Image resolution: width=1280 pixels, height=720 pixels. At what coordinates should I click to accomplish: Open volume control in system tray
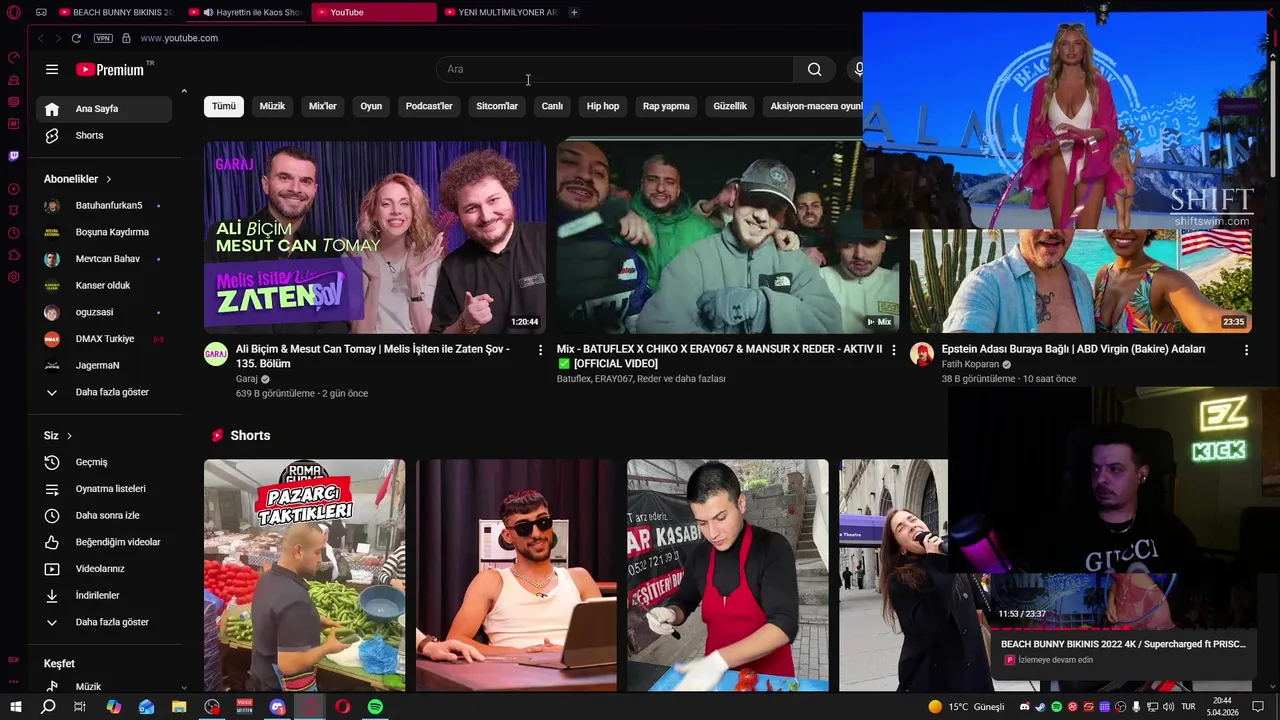coord(1169,707)
